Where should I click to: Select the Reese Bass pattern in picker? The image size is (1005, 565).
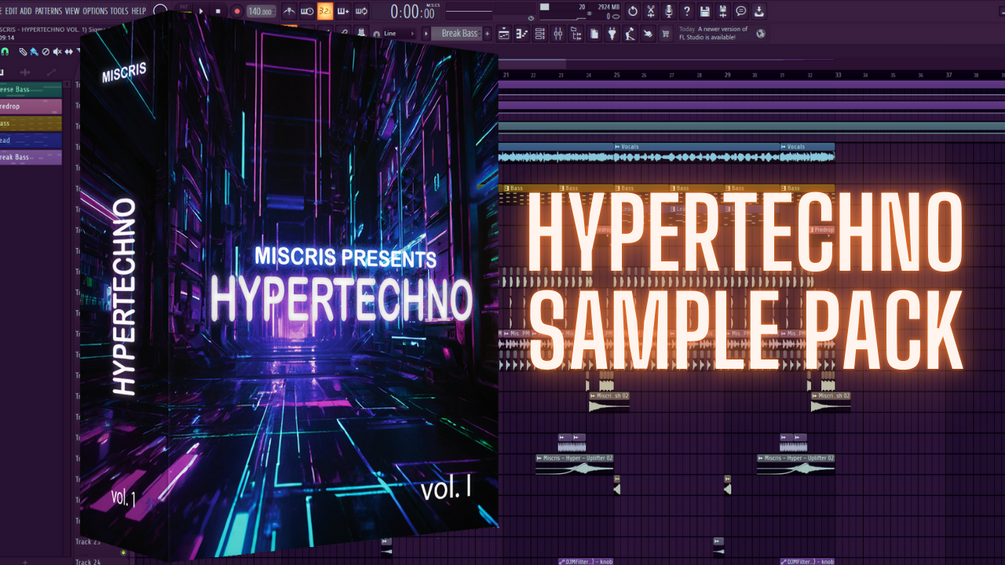pos(31,90)
